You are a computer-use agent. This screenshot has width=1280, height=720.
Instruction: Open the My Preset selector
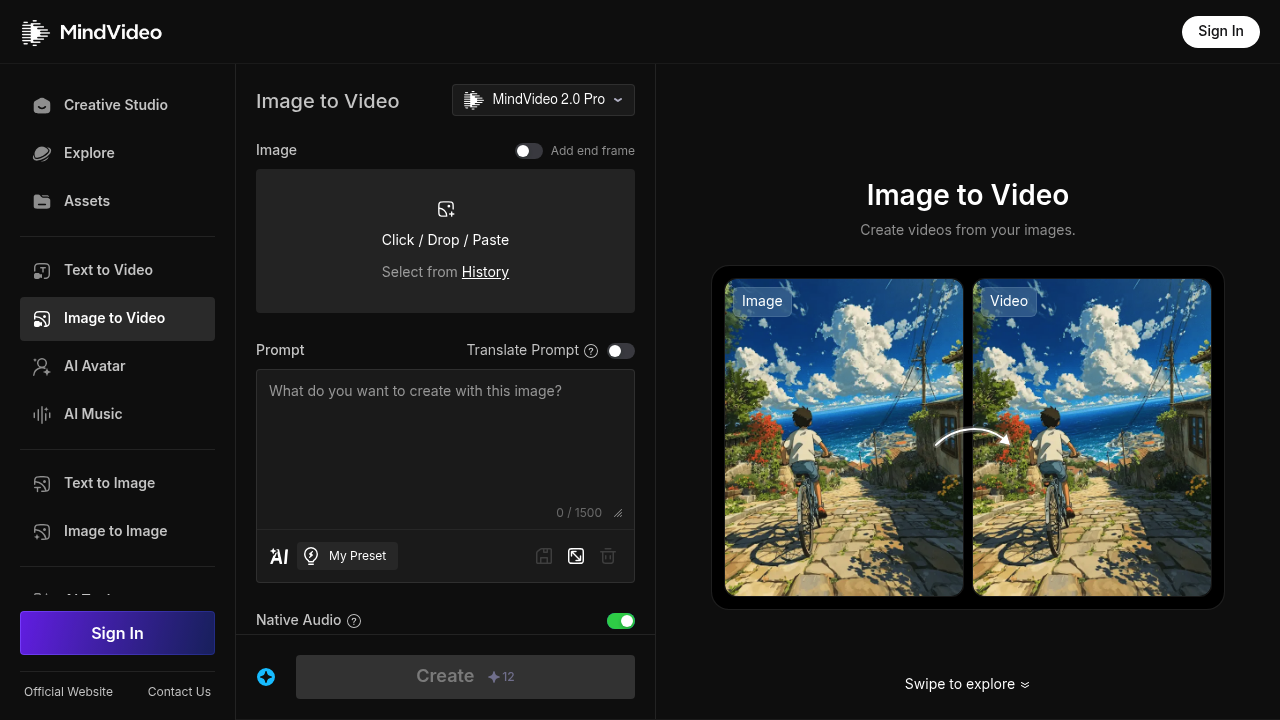pyautogui.click(x=347, y=555)
